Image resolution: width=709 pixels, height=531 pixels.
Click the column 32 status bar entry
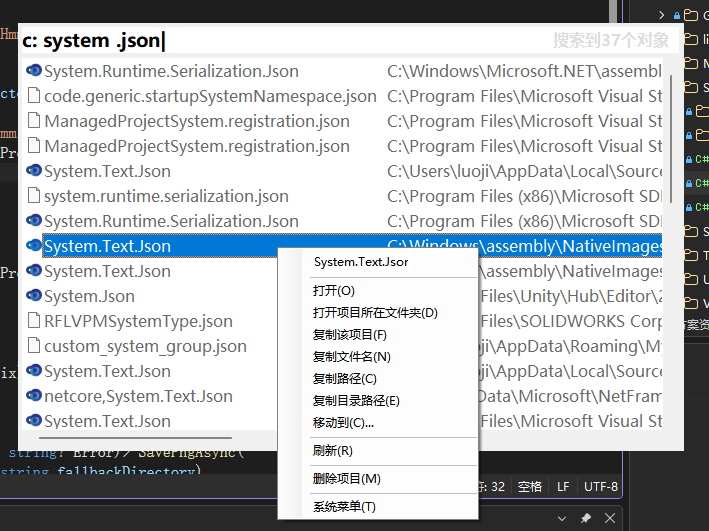[493, 487]
